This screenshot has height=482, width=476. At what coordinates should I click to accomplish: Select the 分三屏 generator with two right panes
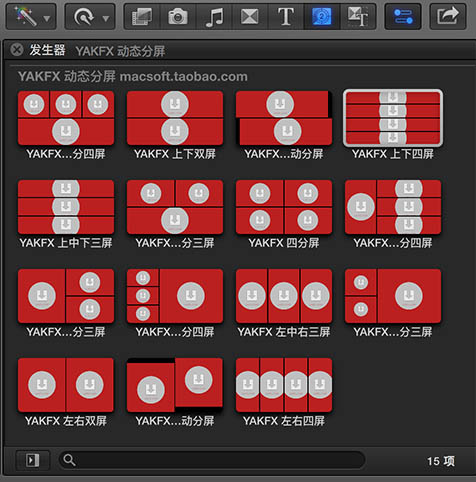click(x=66, y=296)
